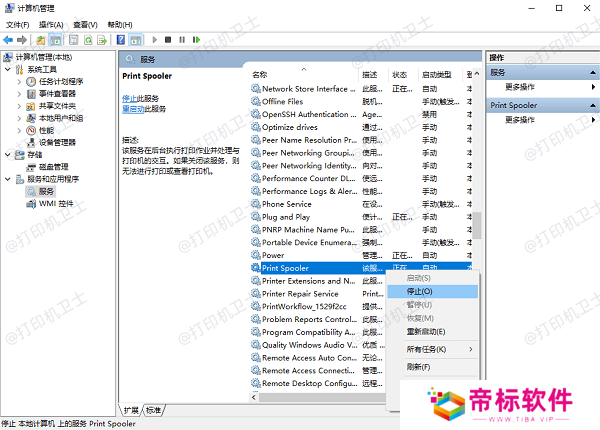Viewport: 600px width, 430px height.
Task: Switch to the 标准 tab
Action: 153,410
